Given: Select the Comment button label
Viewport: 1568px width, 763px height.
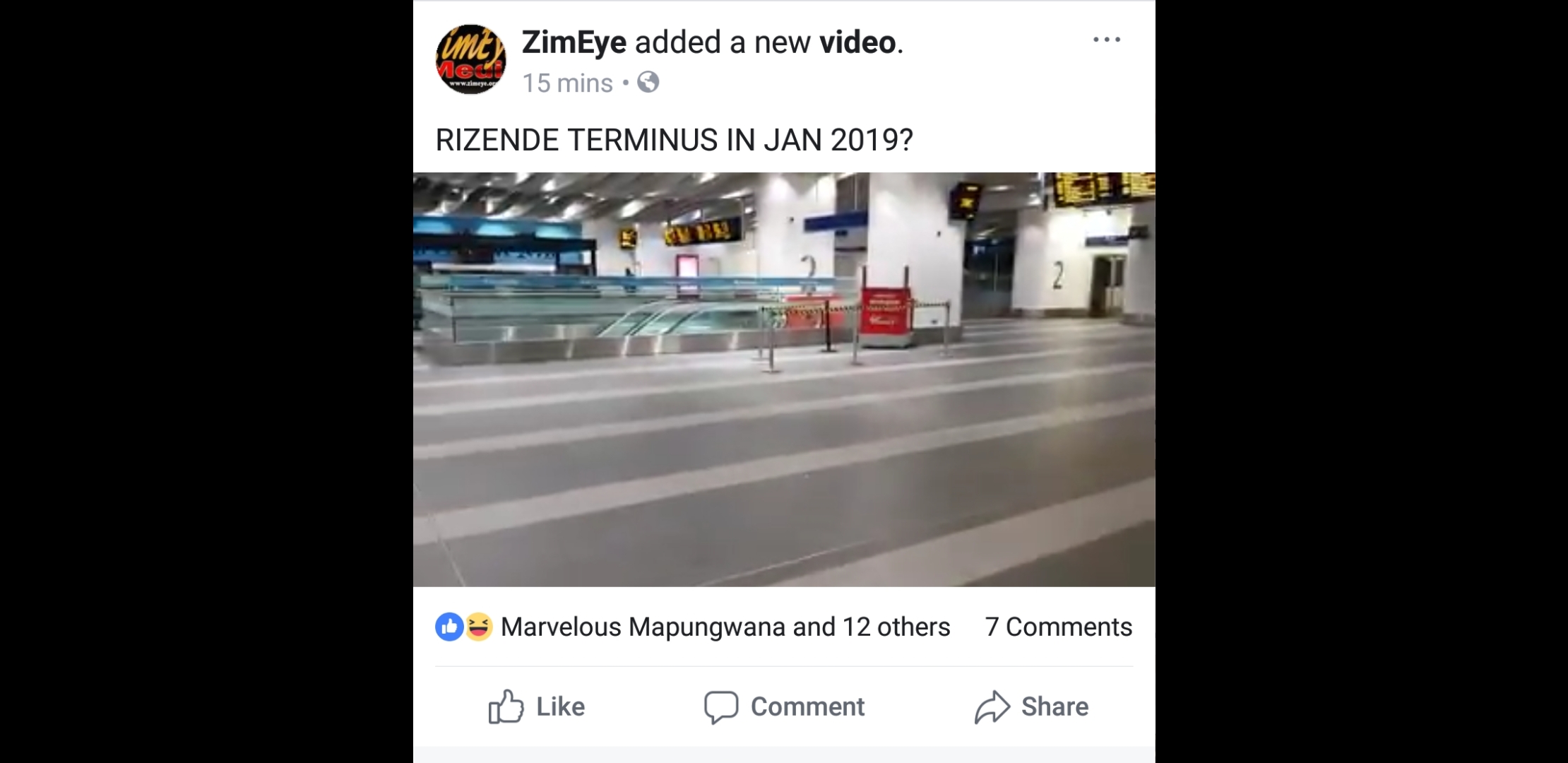Looking at the screenshot, I should pyautogui.click(x=807, y=706).
